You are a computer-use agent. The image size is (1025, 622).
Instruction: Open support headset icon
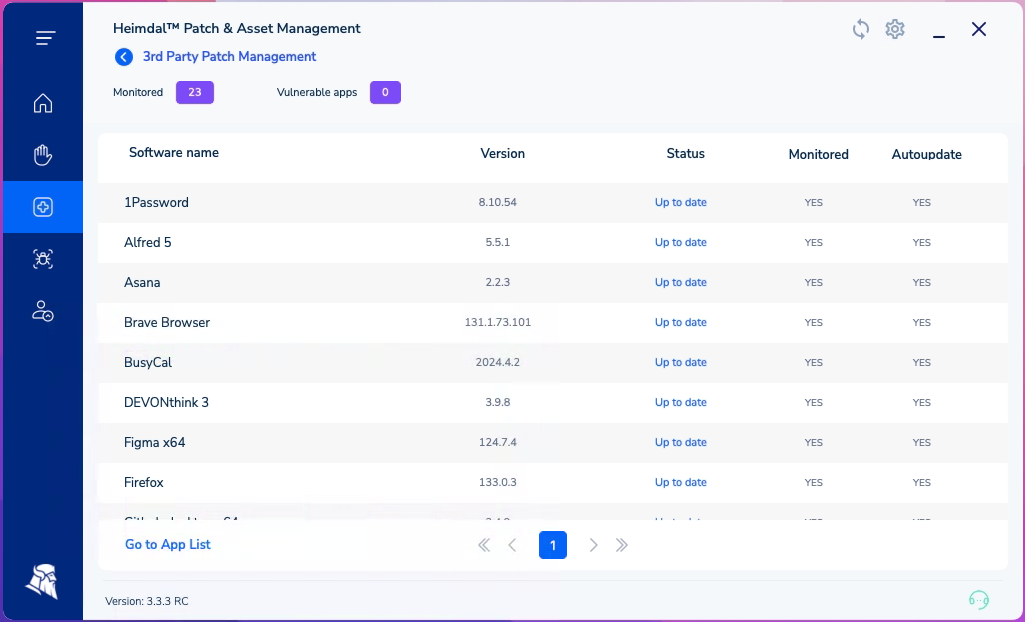(x=979, y=599)
